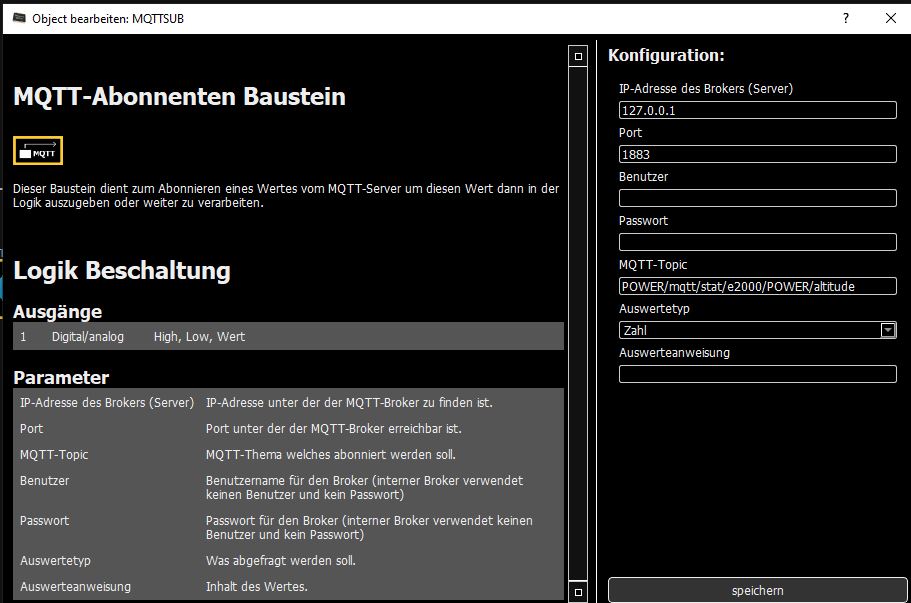The height and width of the screenshot is (603, 911).
Task: Click the Konfiguration panel heading
Action: click(x=666, y=56)
